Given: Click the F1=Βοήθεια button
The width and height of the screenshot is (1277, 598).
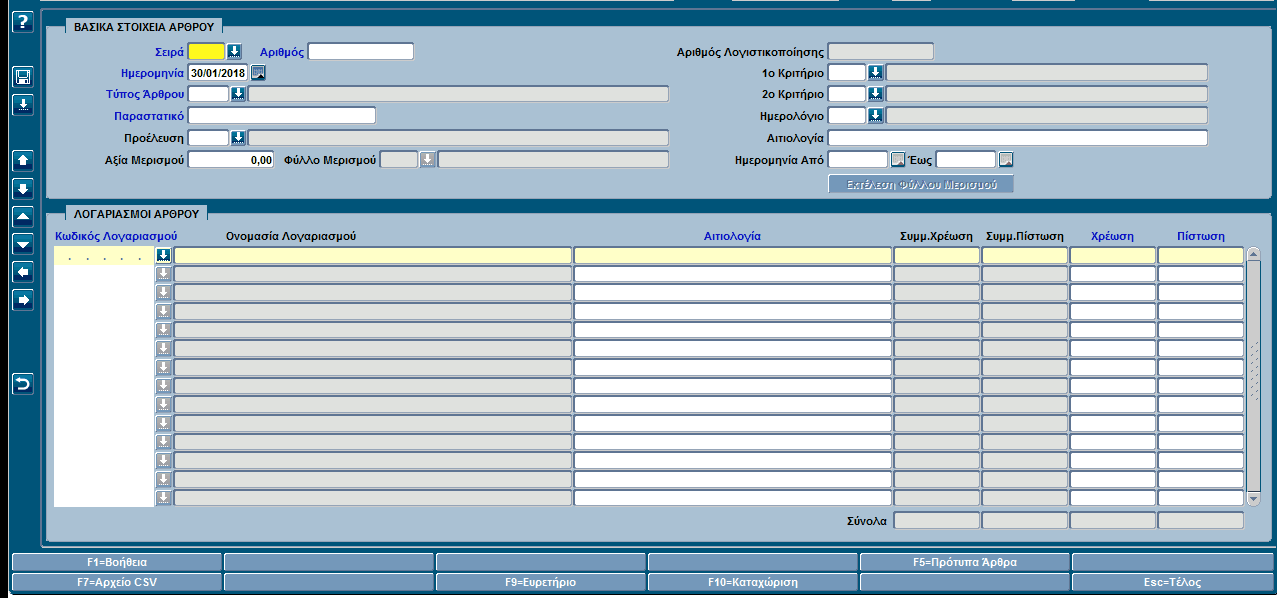Looking at the screenshot, I should coord(117,562).
